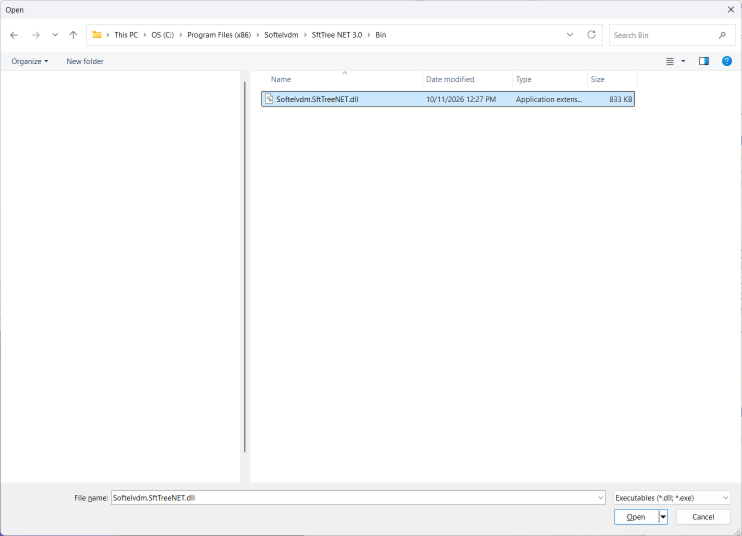This screenshot has width=742, height=536.
Task: Change view layout icon
Action: (670, 61)
